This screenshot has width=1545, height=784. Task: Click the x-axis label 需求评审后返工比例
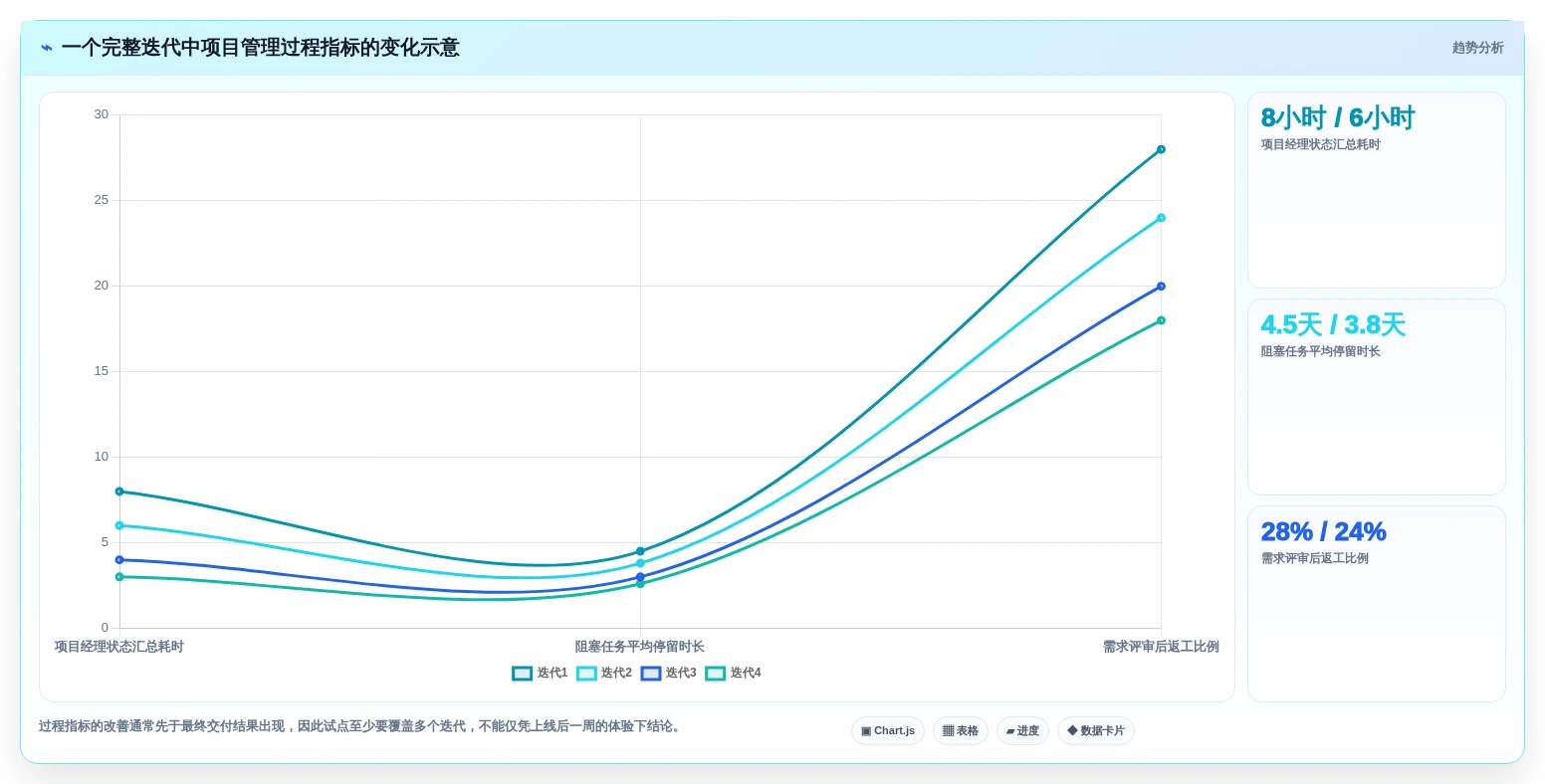click(1161, 647)
